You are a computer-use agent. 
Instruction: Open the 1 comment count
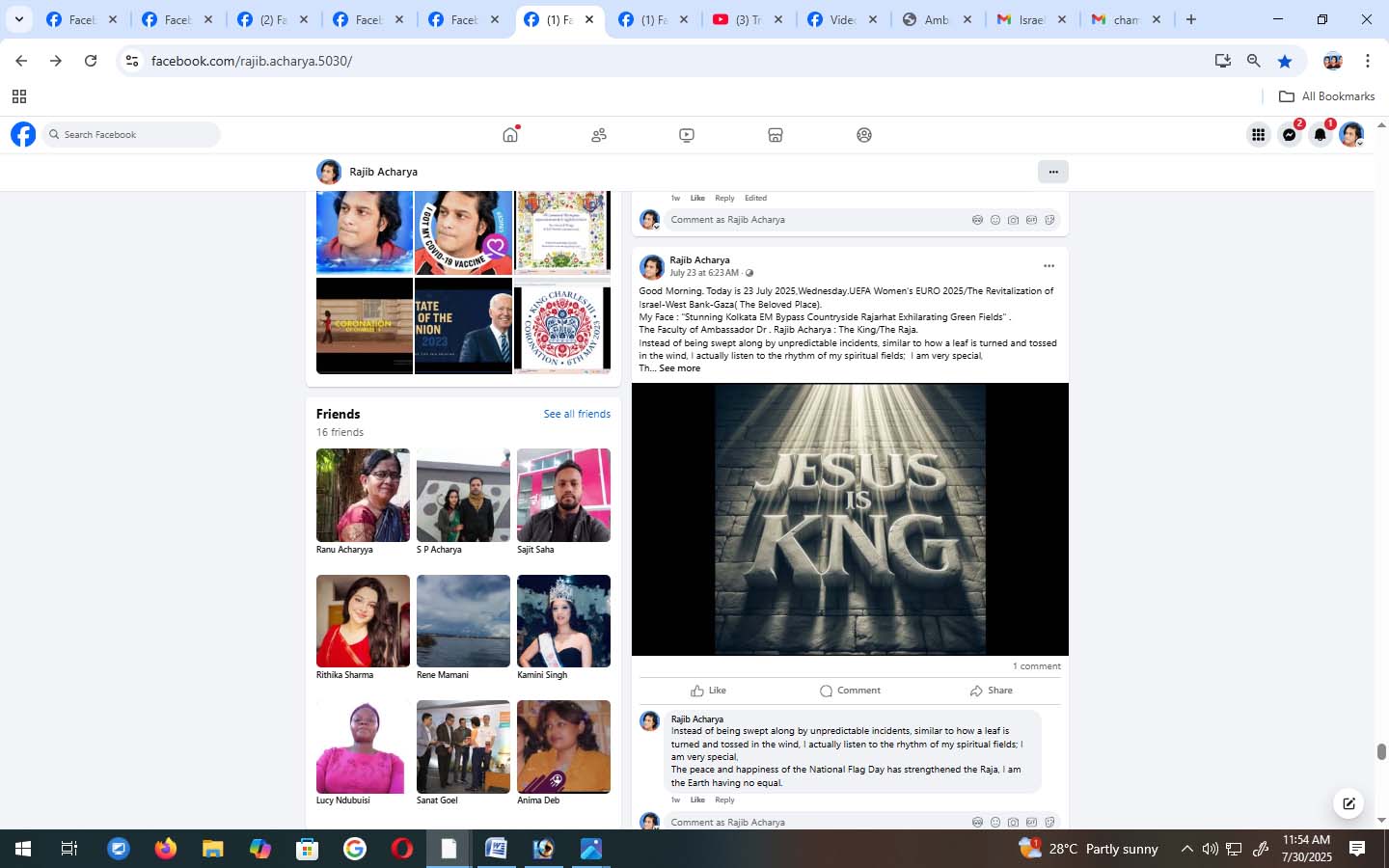coord(1036,666)
